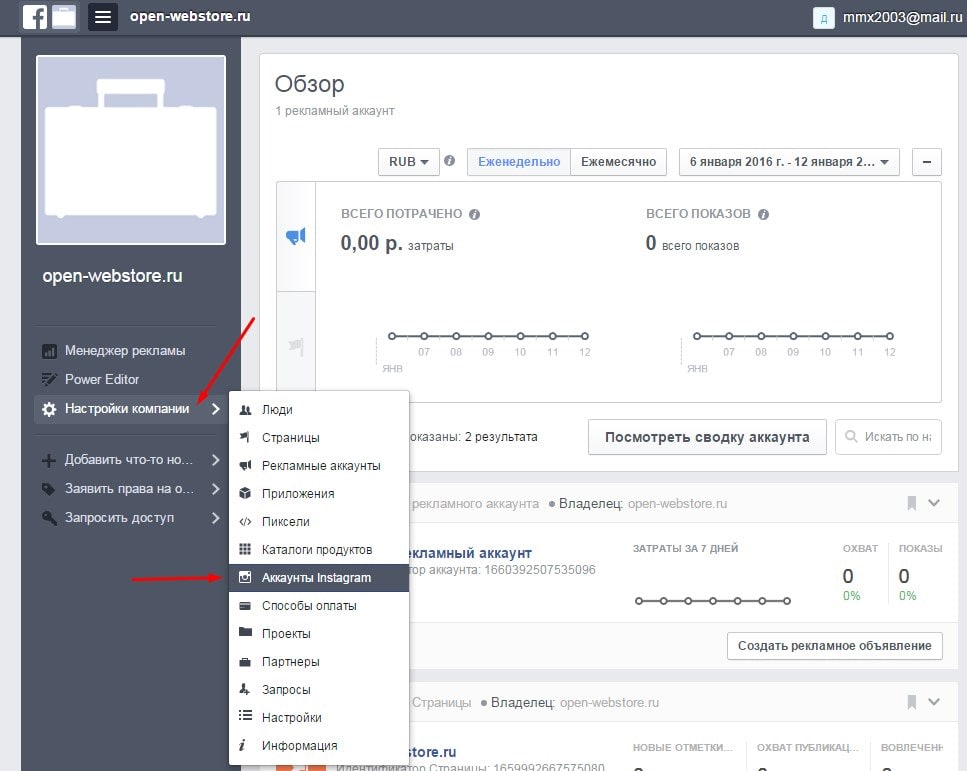Image resolution: width=967 pixels, height=771 pixels.
Task: Choose Люди from the submenu
Action: point(319,410)
